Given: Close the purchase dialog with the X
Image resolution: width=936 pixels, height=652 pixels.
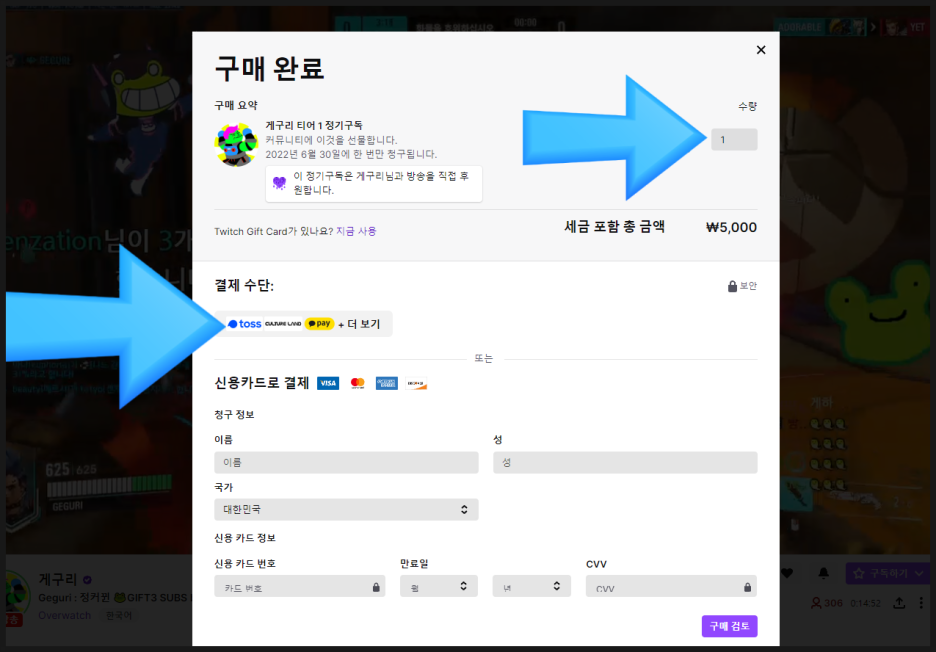Looking at the screenshot, I should click(760, 50).
